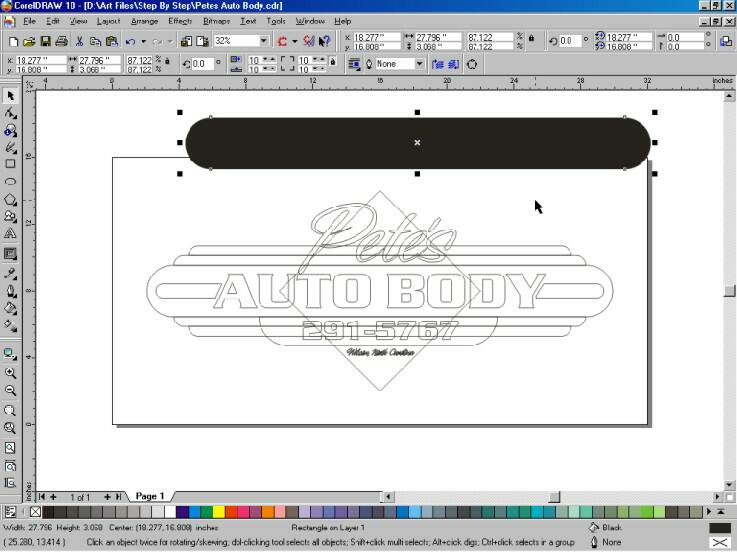Viewport: 737px width, 552px height.
Task: Expand the application launcher dropdown arrow
Action: click(295, 41)
